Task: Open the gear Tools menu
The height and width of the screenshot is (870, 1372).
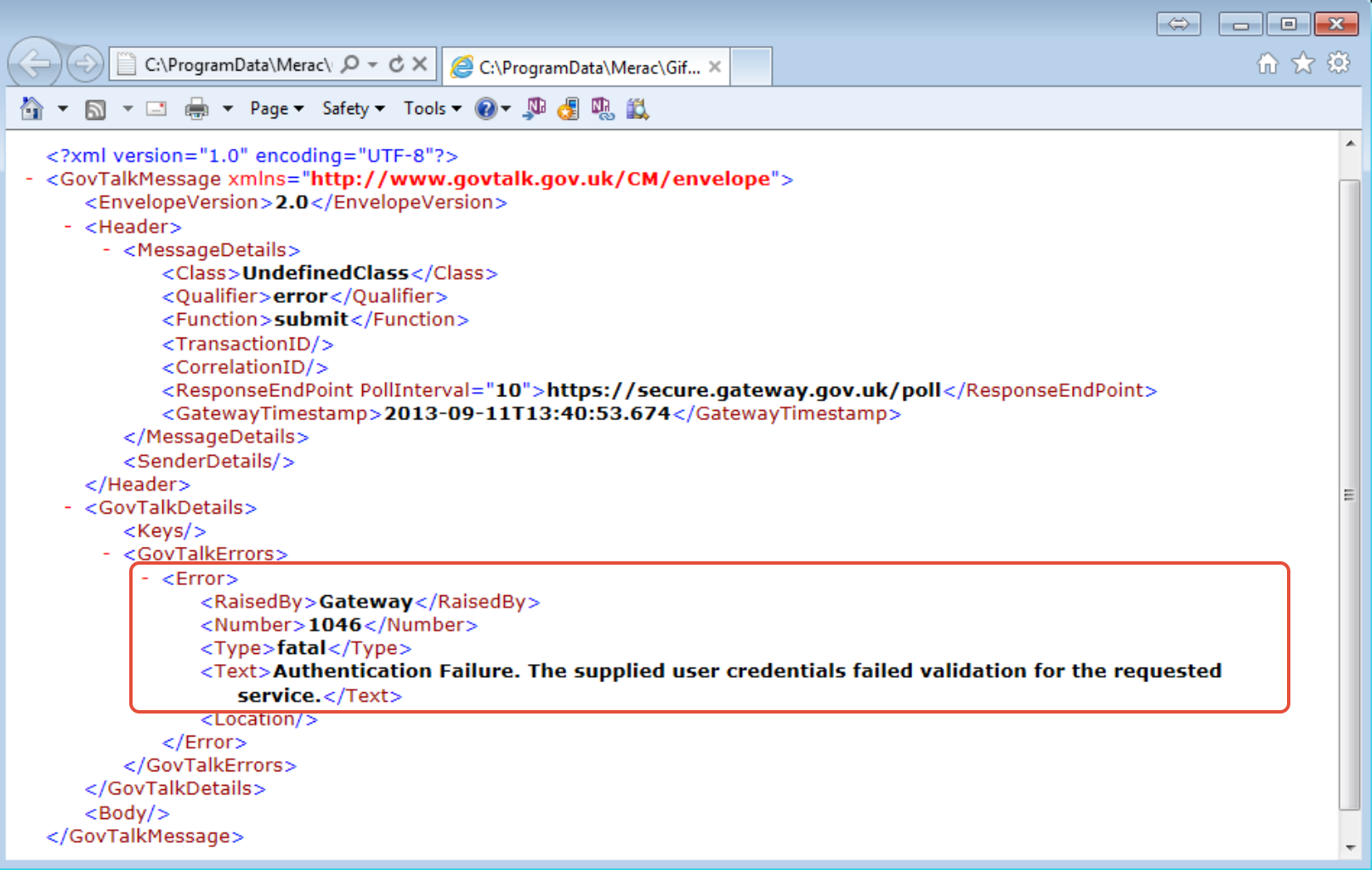Action: (x=1339, y=63)
